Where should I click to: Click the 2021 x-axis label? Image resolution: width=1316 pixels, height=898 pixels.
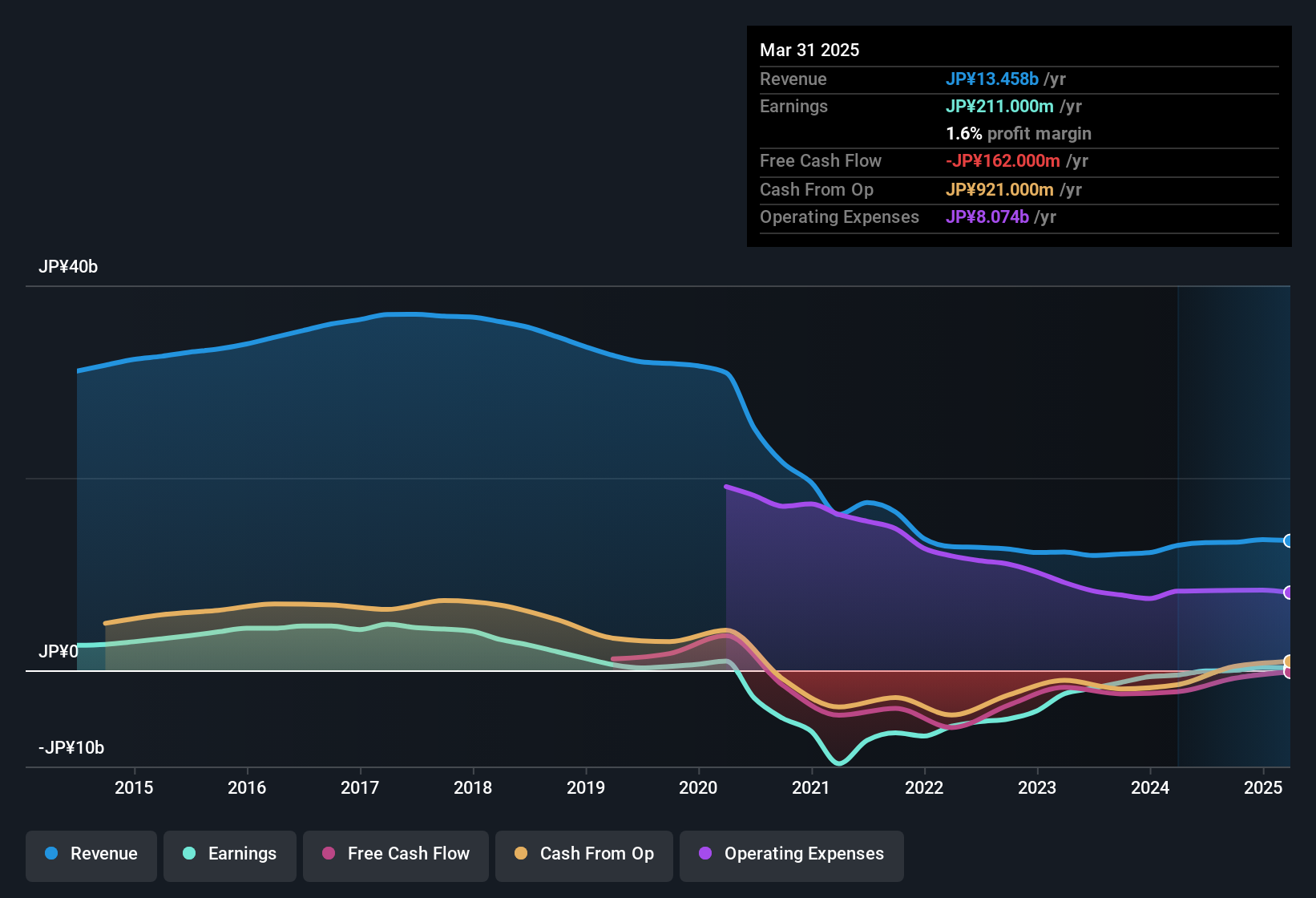click(x=811, y=787)
